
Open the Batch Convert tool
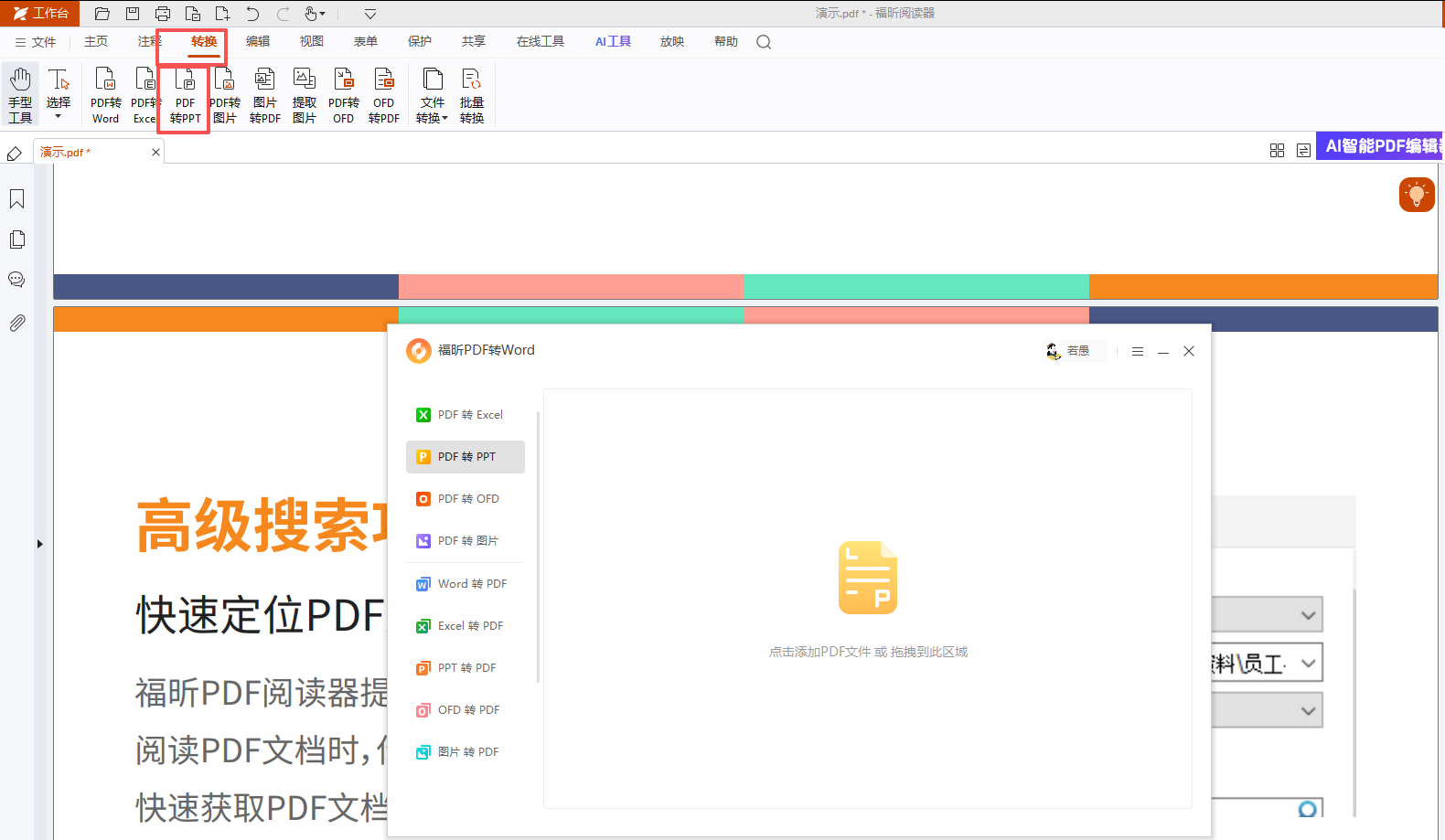(x=472, y=94)
